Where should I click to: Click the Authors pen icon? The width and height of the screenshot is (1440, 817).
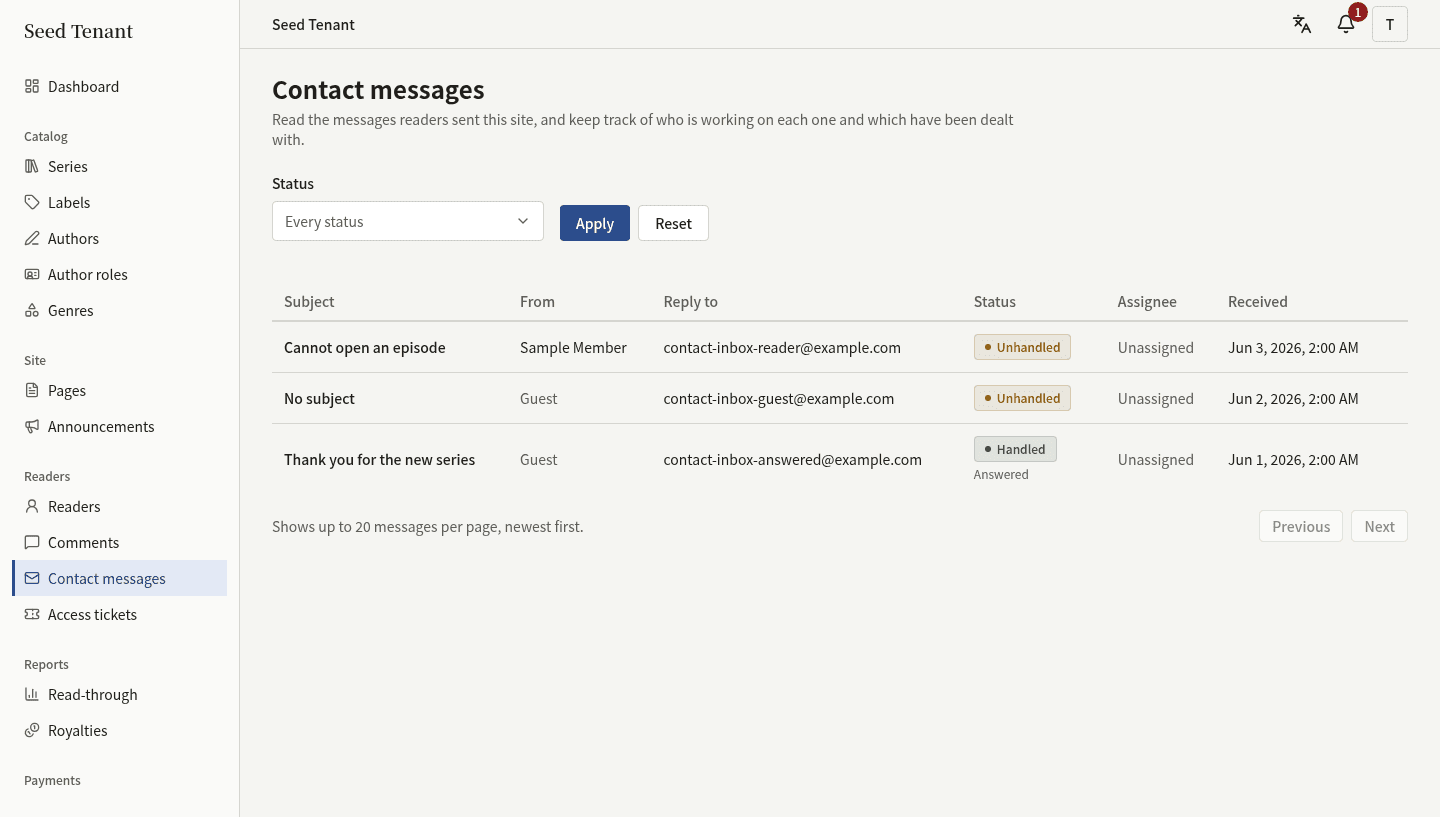point(32,238)
